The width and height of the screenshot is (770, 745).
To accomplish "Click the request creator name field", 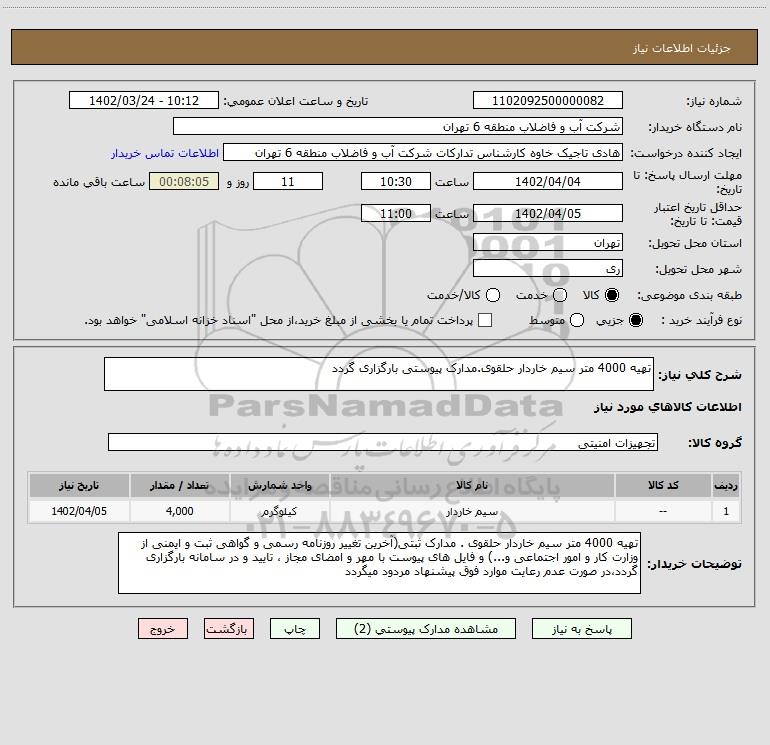I will (423, 153).
